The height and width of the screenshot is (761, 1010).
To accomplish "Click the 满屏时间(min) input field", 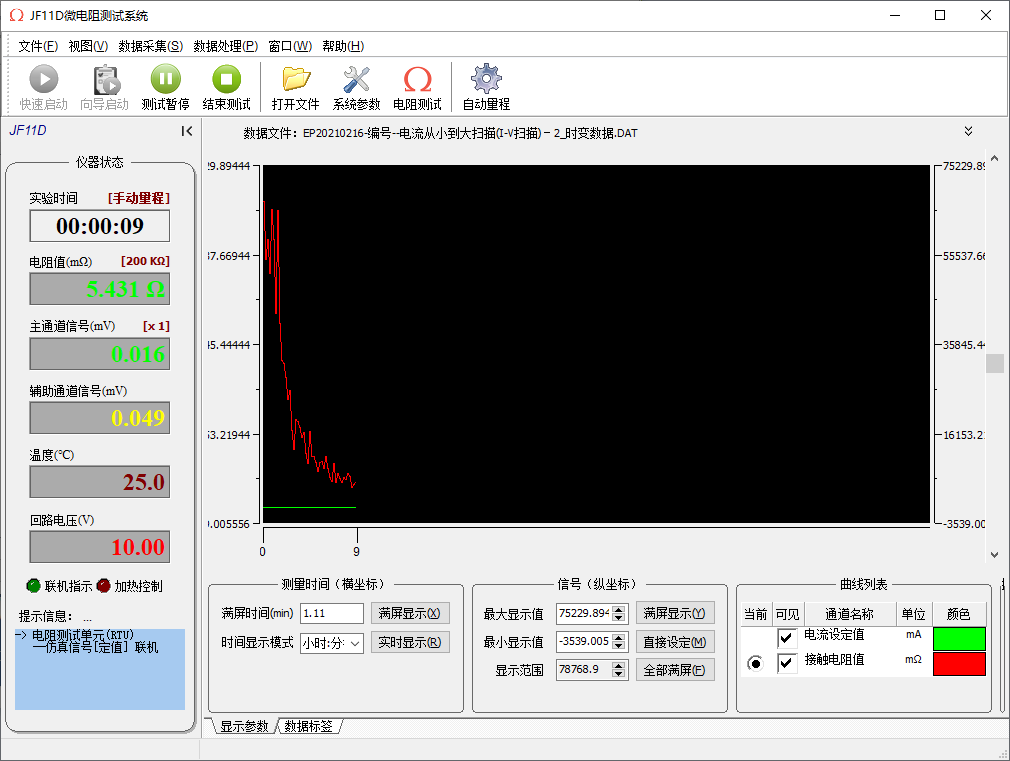I will click(x=332, y=613).
